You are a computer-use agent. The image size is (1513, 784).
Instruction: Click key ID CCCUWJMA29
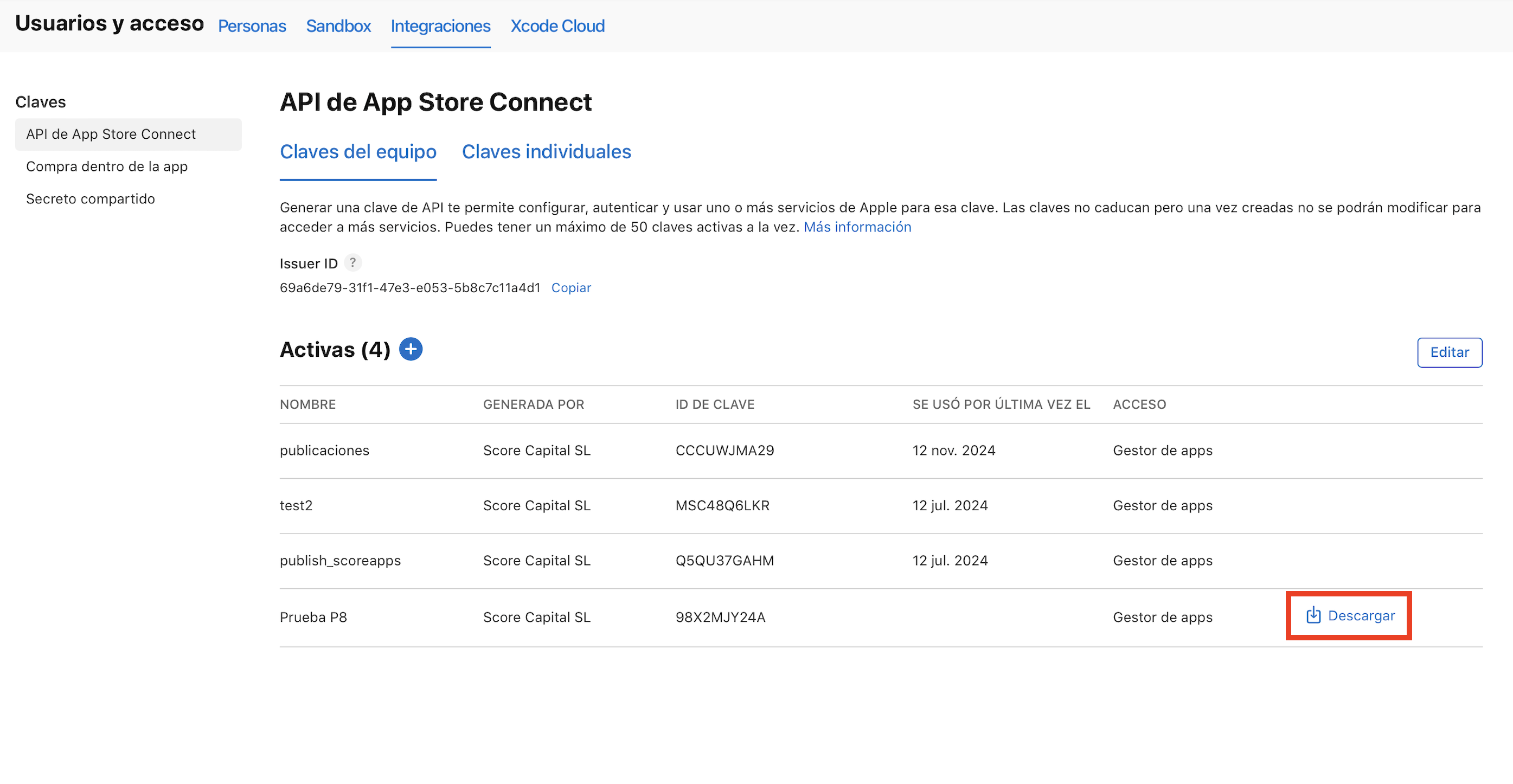click(725, 451)
